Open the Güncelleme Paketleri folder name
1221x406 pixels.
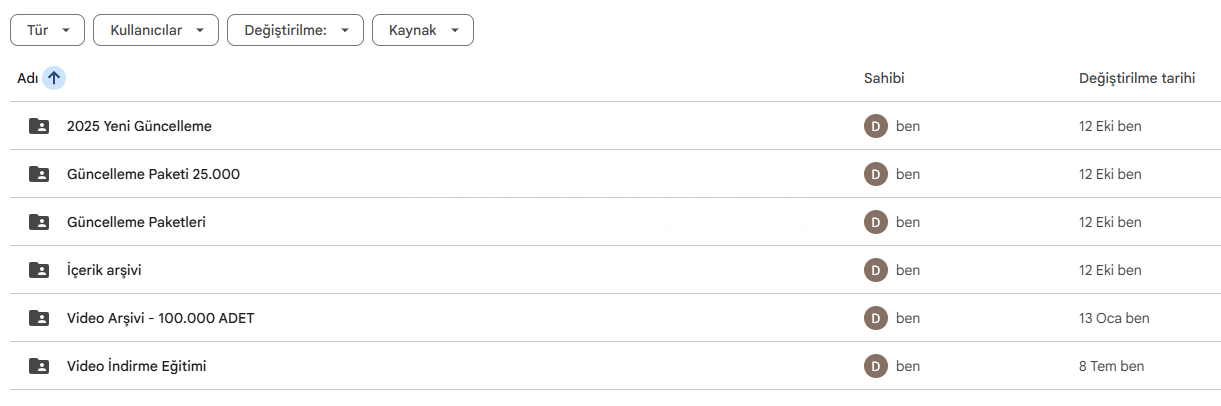tap(136, 222)
